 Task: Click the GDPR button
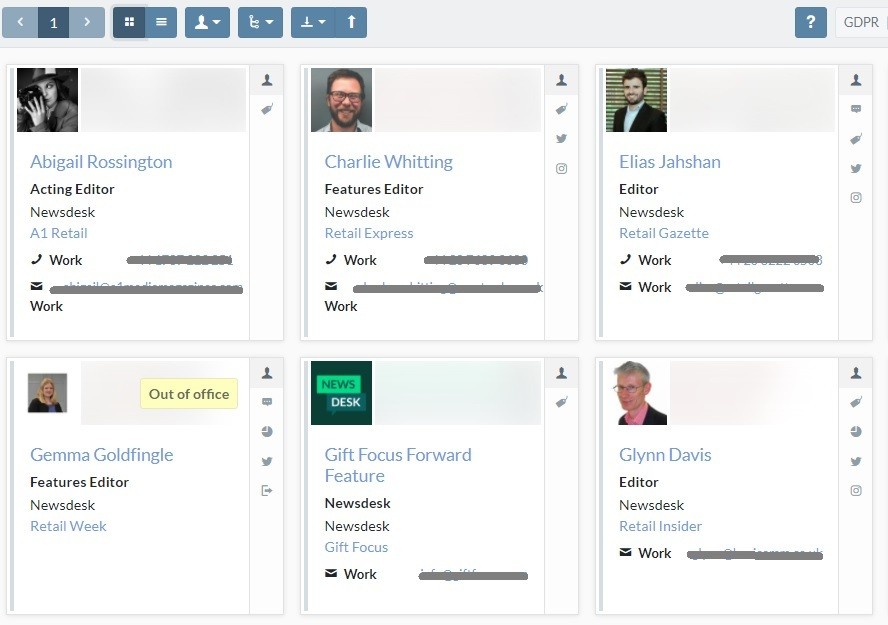pyautogui.click(x=861, y=23)
